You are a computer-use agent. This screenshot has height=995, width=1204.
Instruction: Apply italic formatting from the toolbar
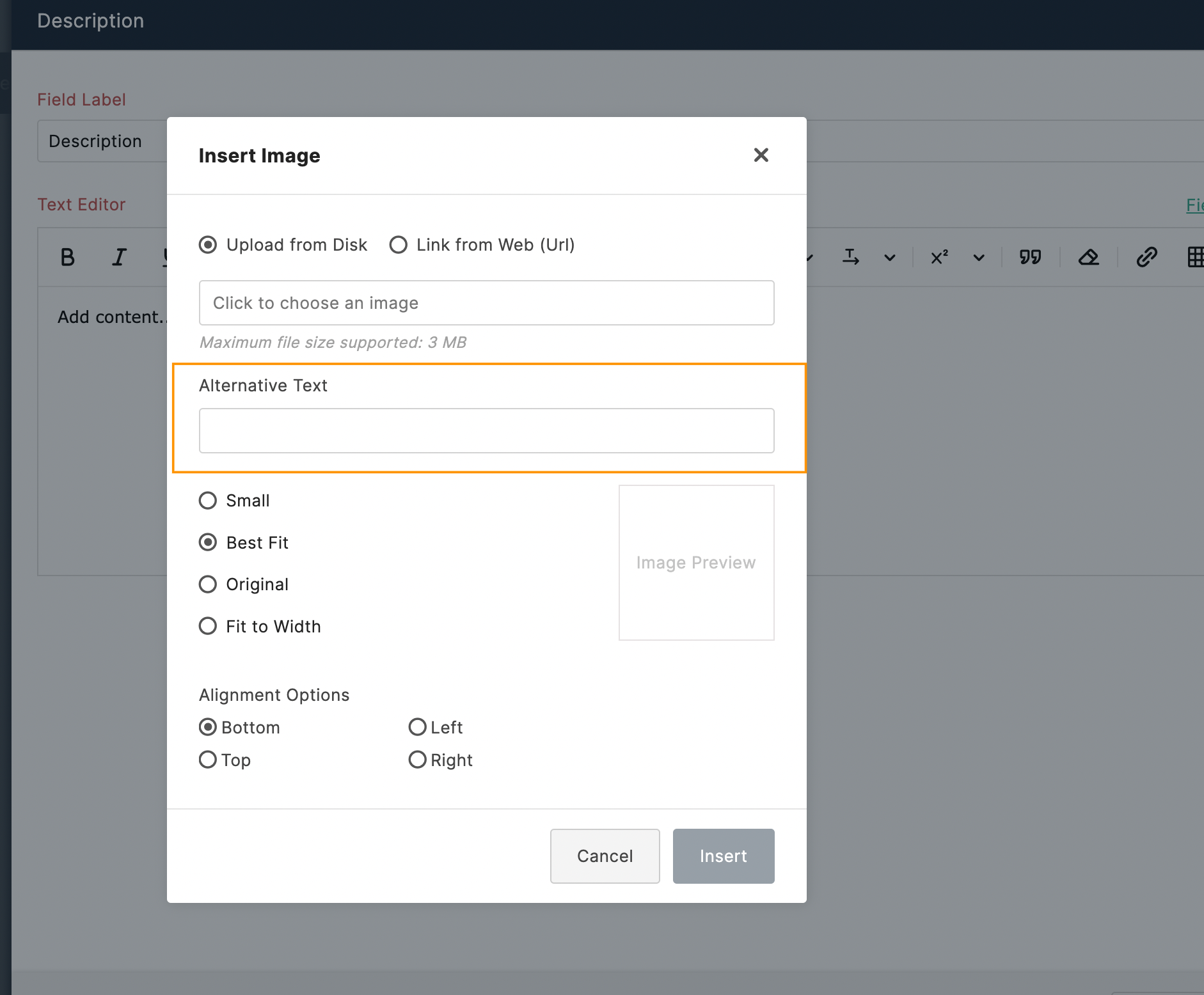point(119,257)
